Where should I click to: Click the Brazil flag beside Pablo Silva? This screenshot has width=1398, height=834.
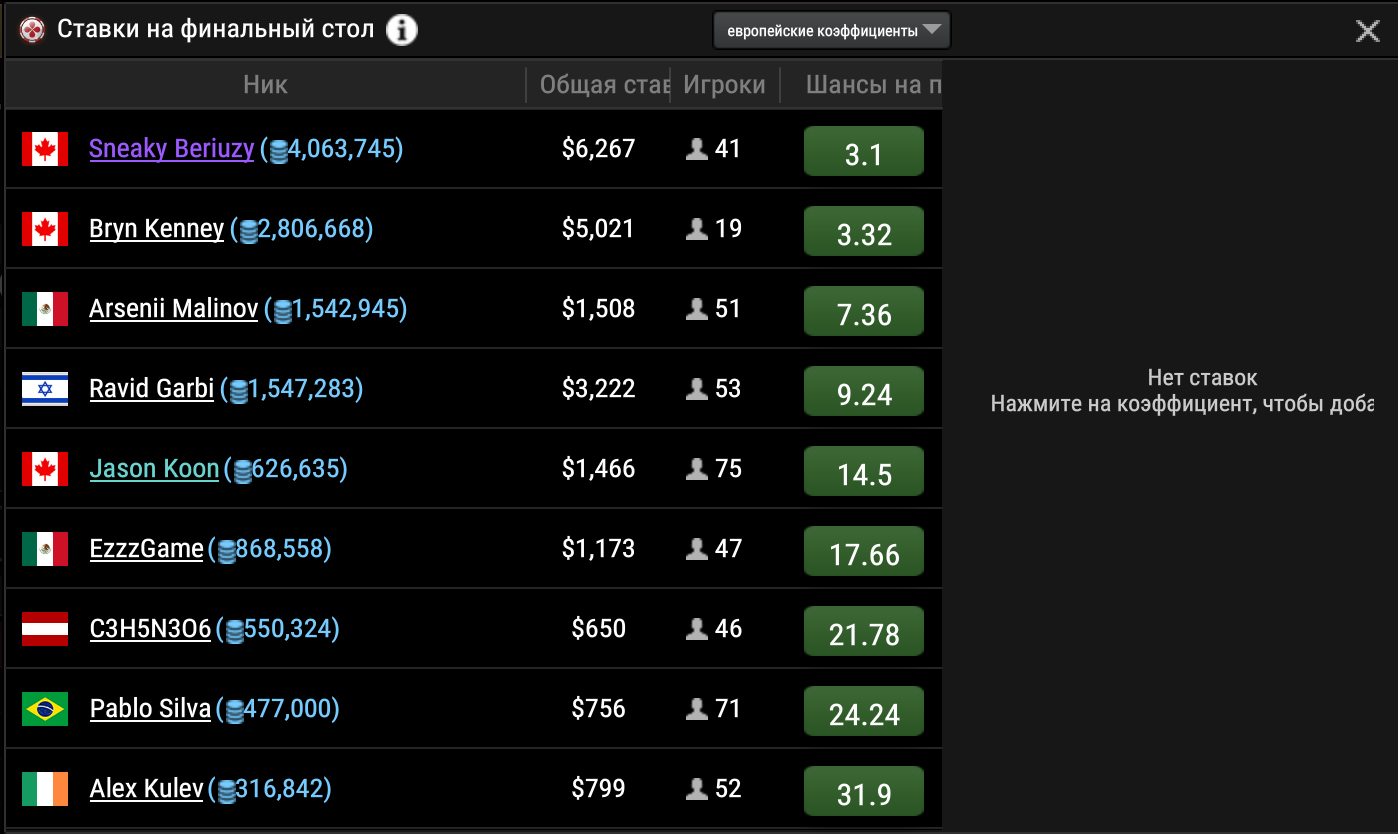click(x=45, y=709)
